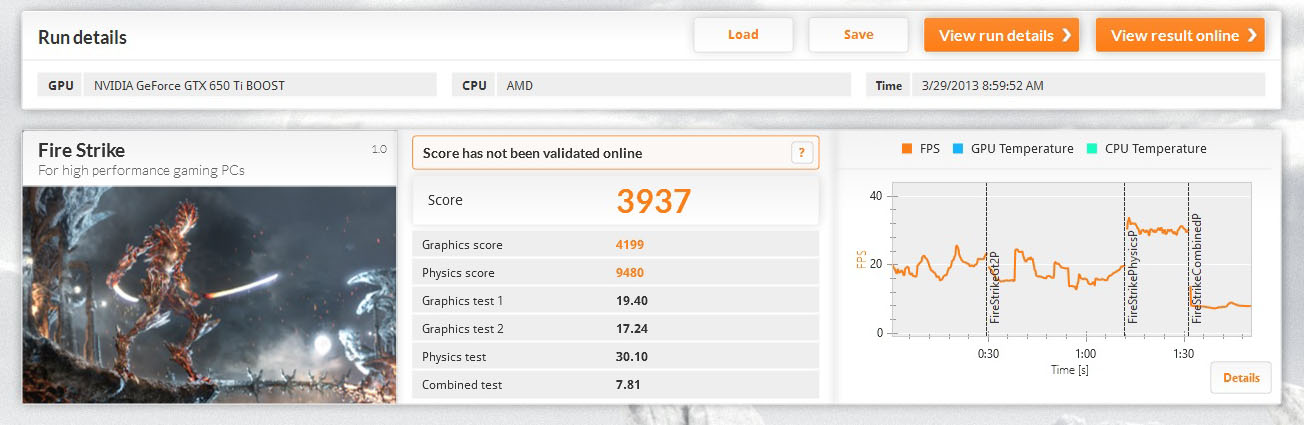The height and width of the screenshot is (425, 1304).
Task: Click the overall score 3937
Action: coord(653,201)
